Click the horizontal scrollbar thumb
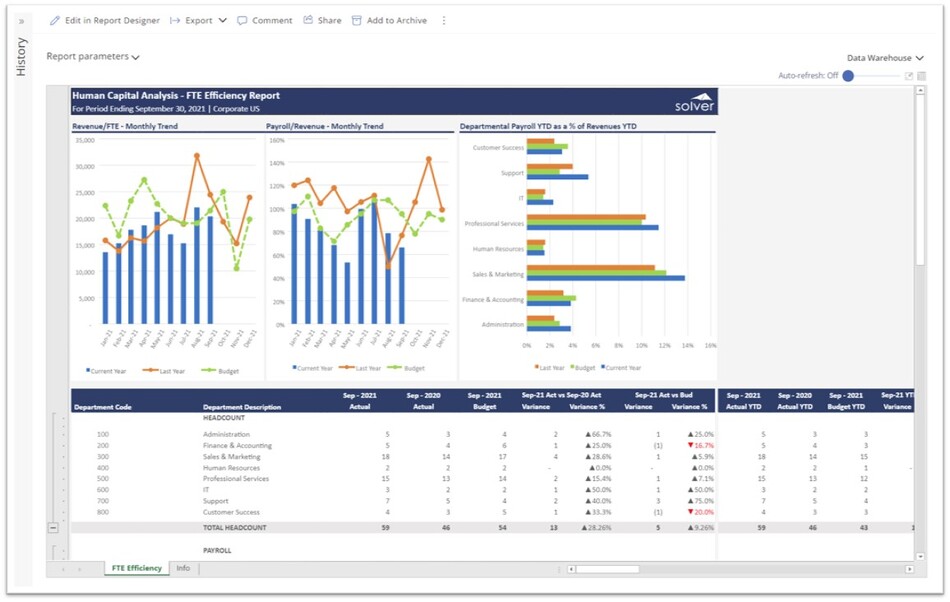This screenshot has width=950, height=602. [x=606, y=569]
